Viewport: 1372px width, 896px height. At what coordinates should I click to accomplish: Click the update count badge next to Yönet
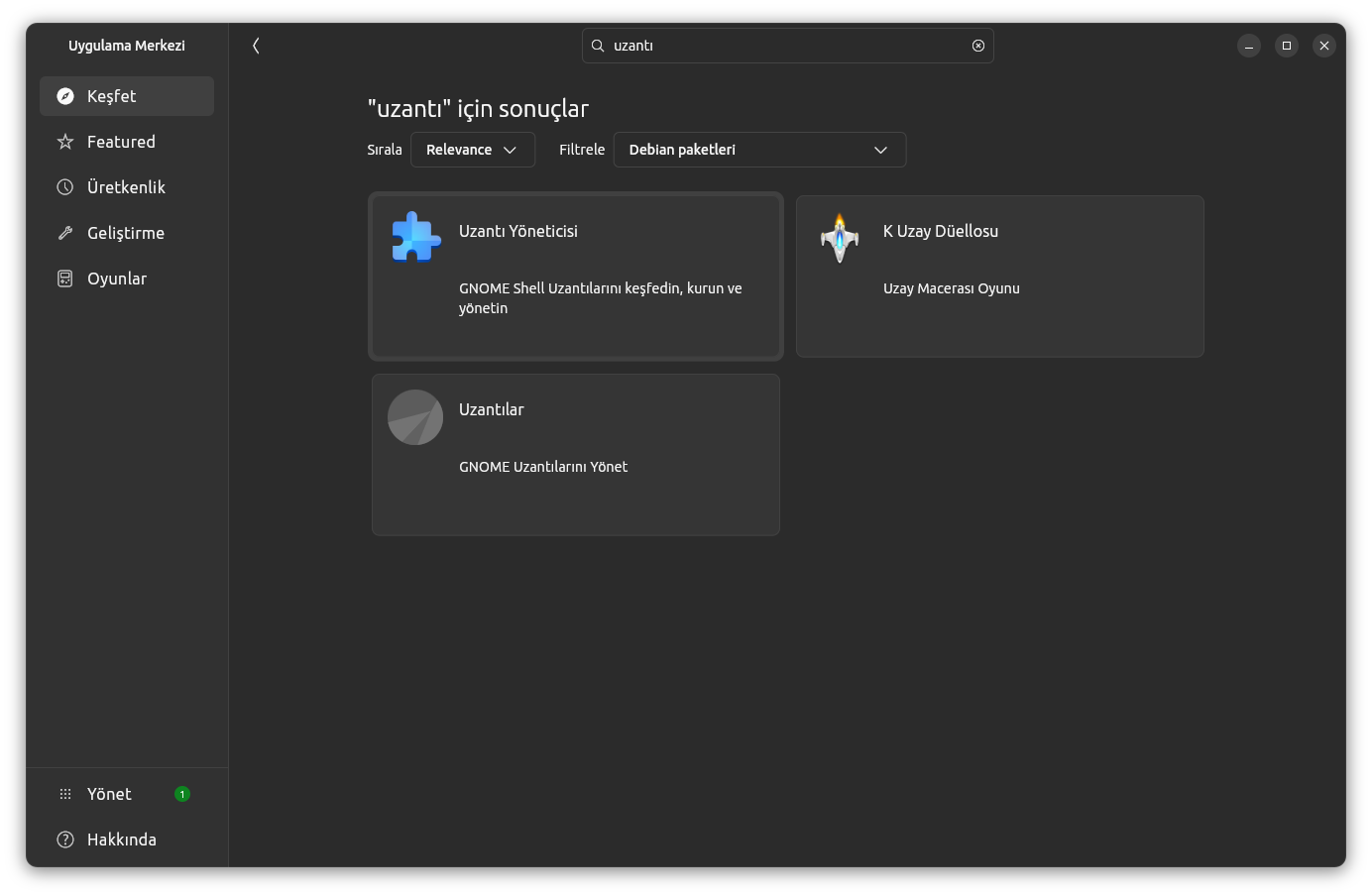182,794
